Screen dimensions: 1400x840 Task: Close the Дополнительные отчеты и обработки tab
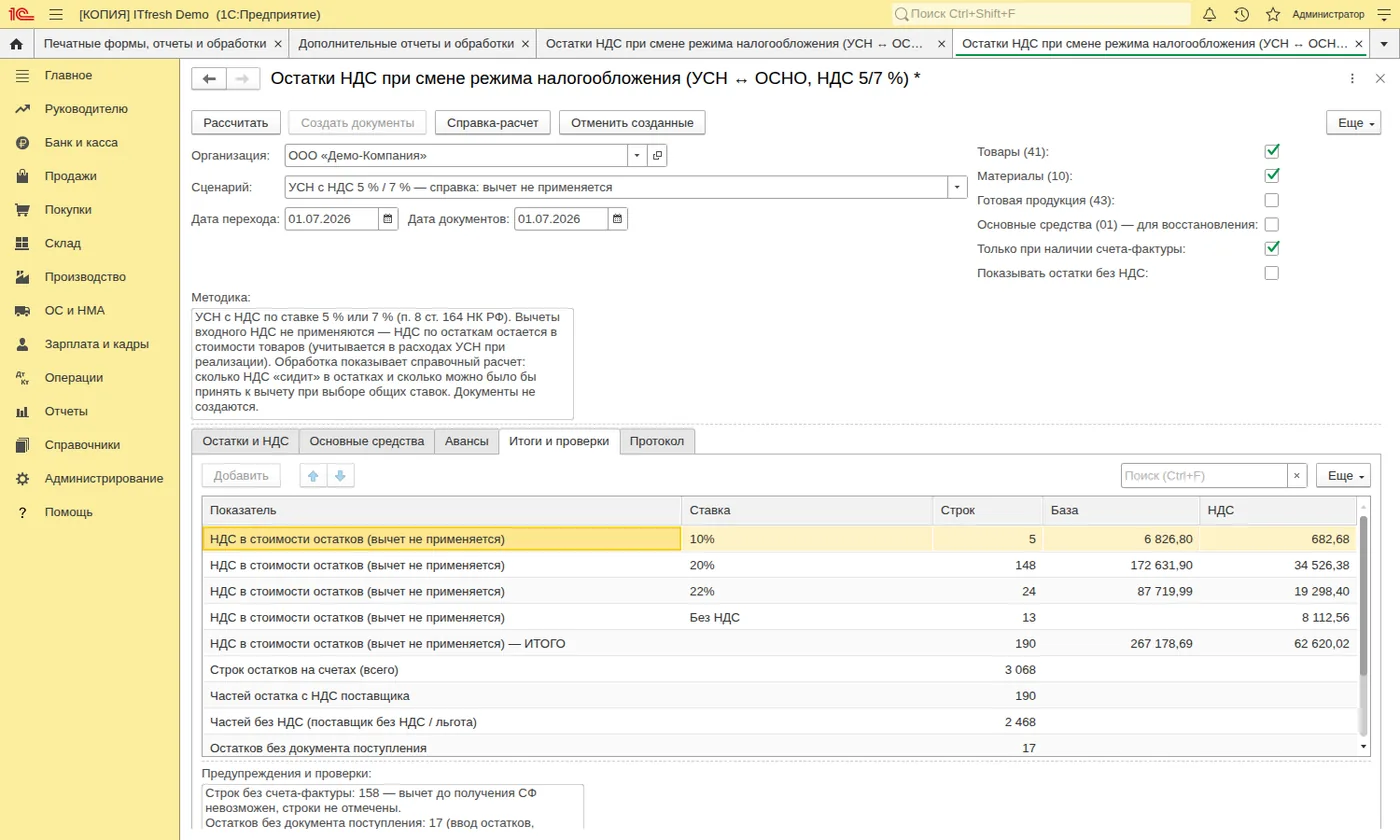523,44
